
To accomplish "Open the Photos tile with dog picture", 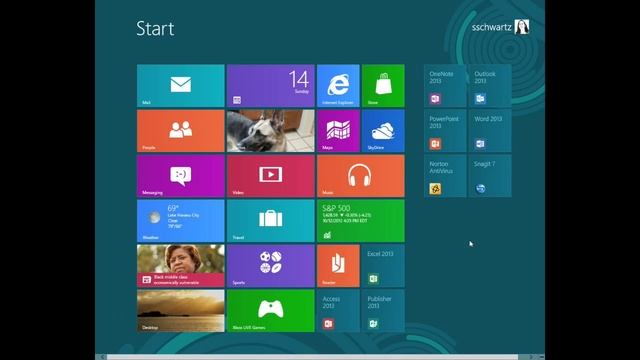I will (271, 131).
